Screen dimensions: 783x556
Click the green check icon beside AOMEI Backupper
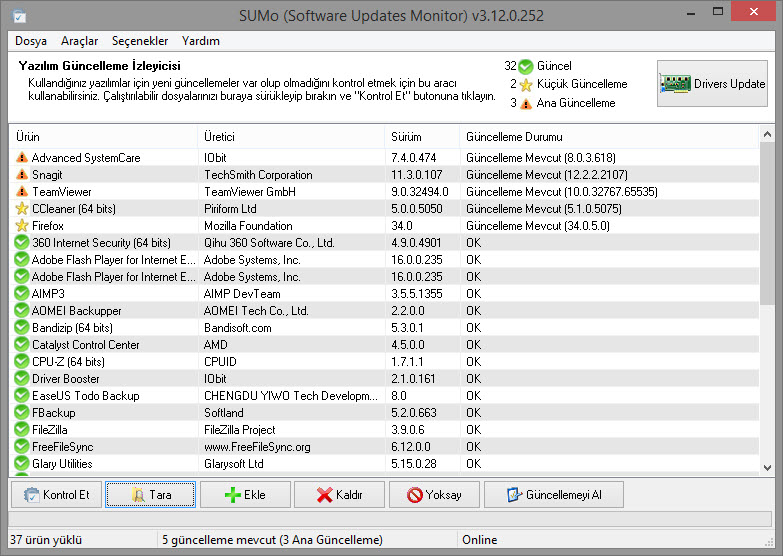pyautogui.click(x=21, y=310)
